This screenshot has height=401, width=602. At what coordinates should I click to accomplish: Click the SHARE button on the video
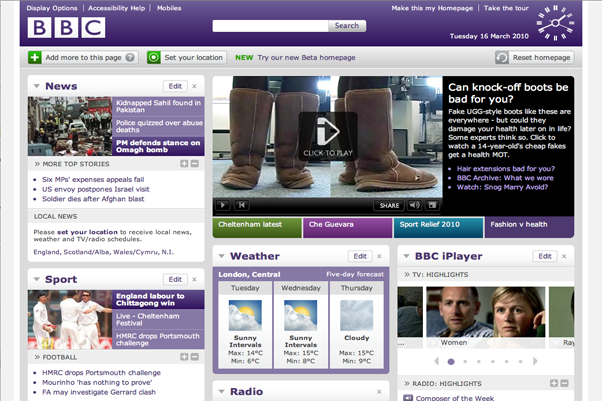pos(389,205)
